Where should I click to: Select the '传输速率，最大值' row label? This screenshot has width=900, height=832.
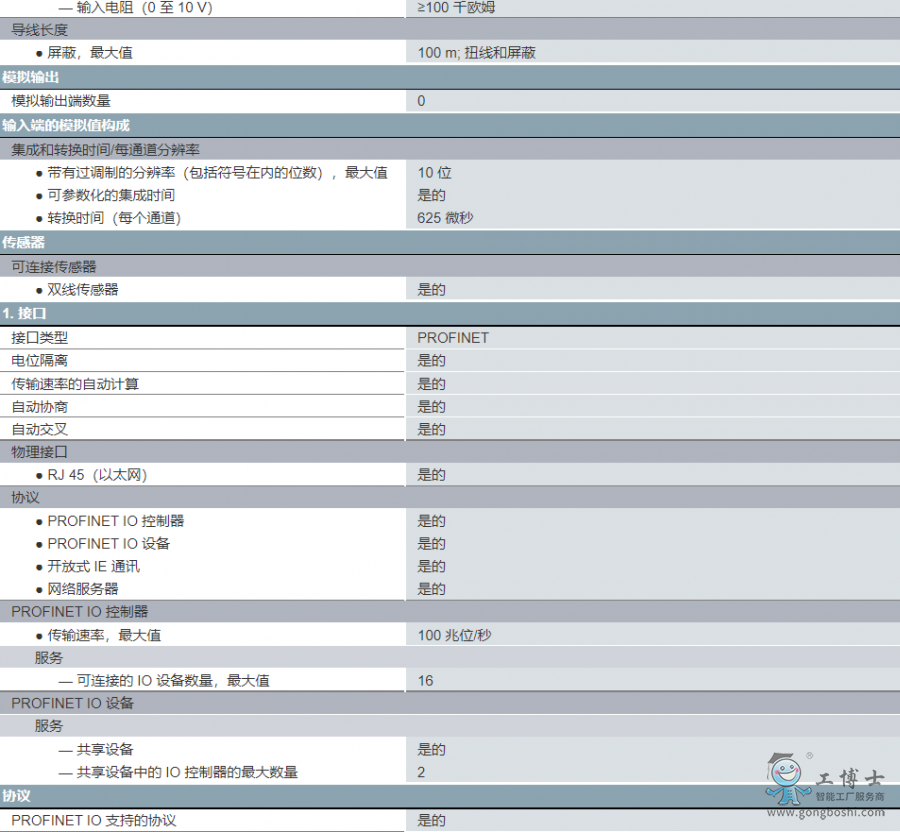coord(104,635)
